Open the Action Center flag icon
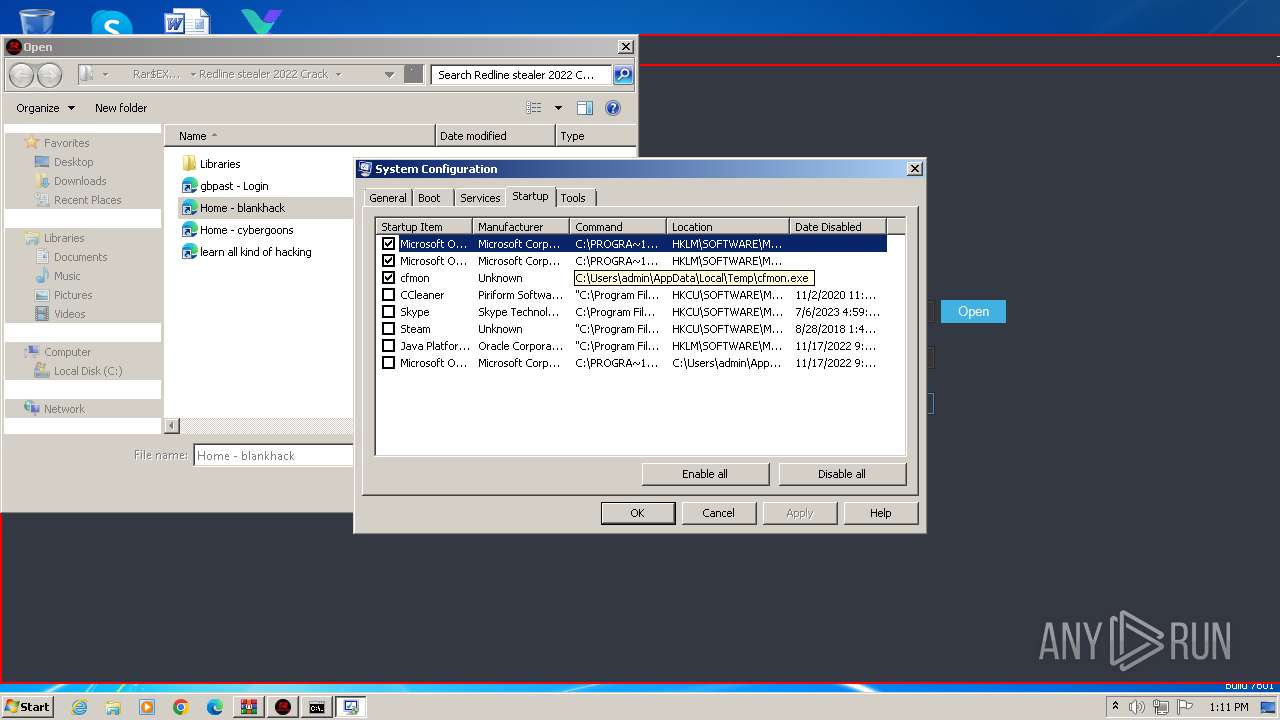 click(1186, 707)
